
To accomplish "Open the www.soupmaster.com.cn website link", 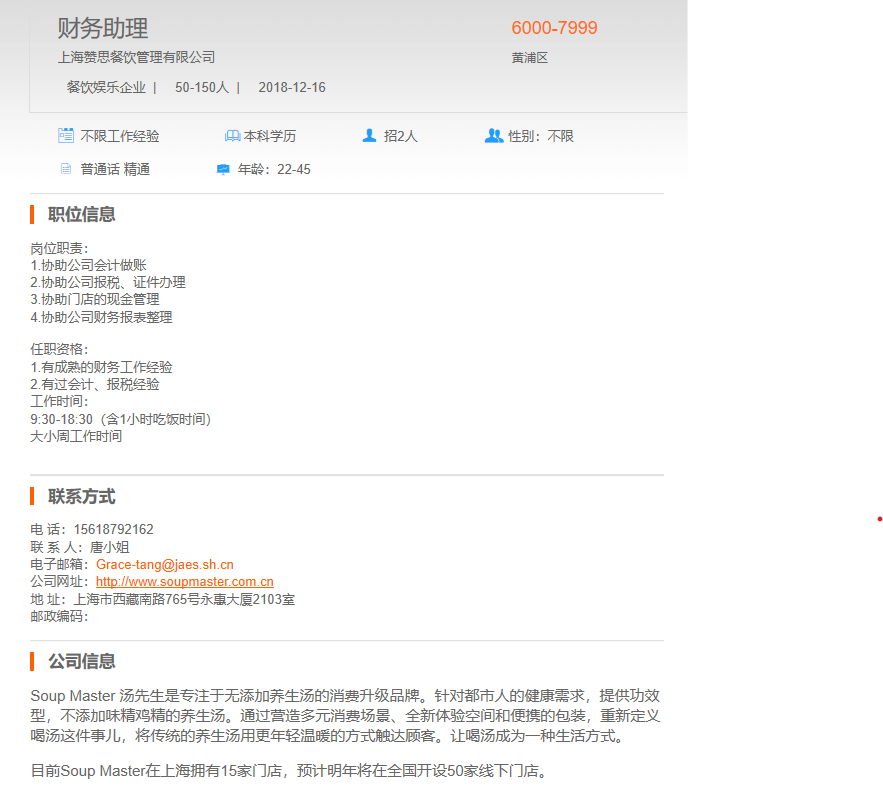I will coord(185,582).
